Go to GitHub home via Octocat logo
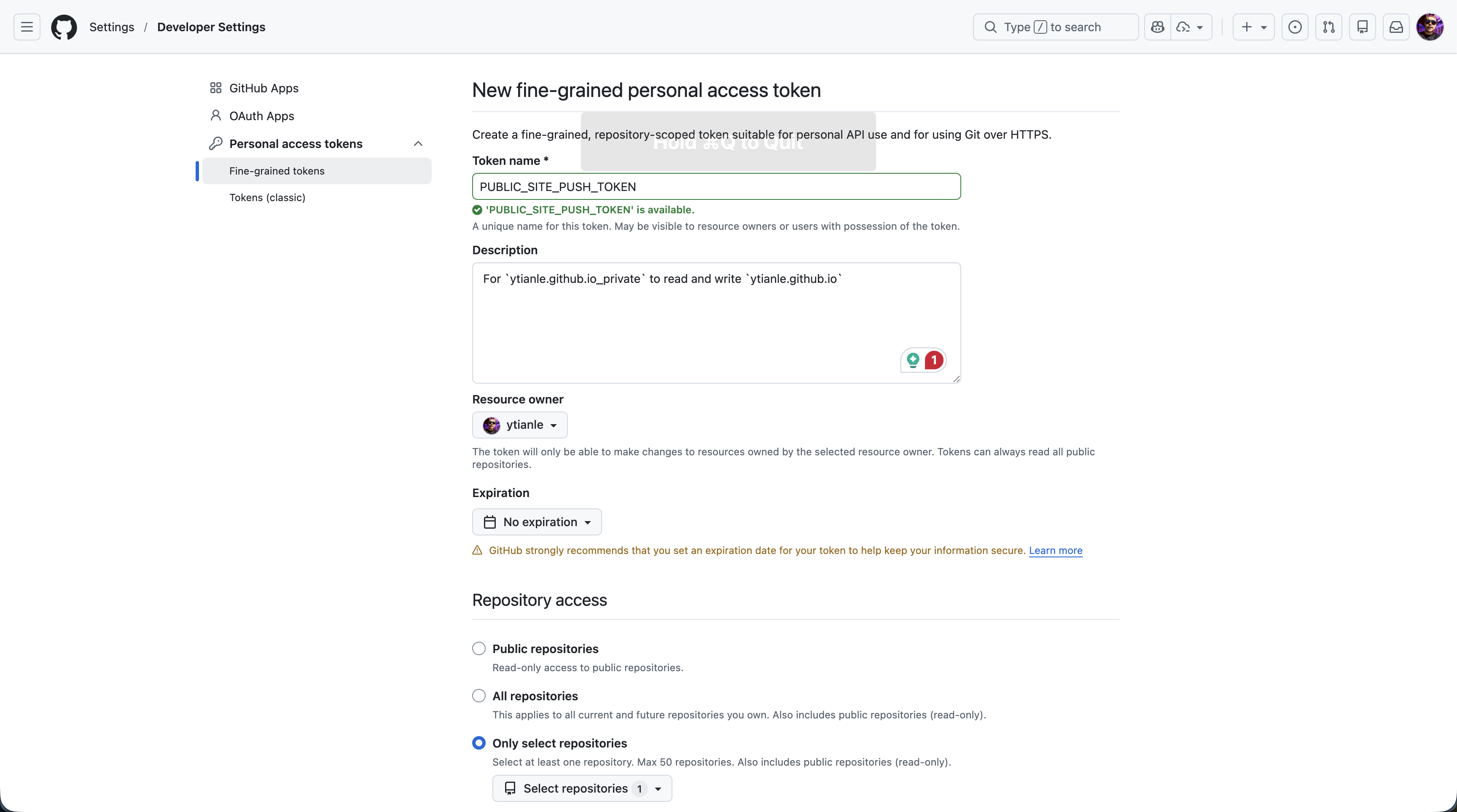This screenshot has height=812, width=1457. click(x=64, y=27)
